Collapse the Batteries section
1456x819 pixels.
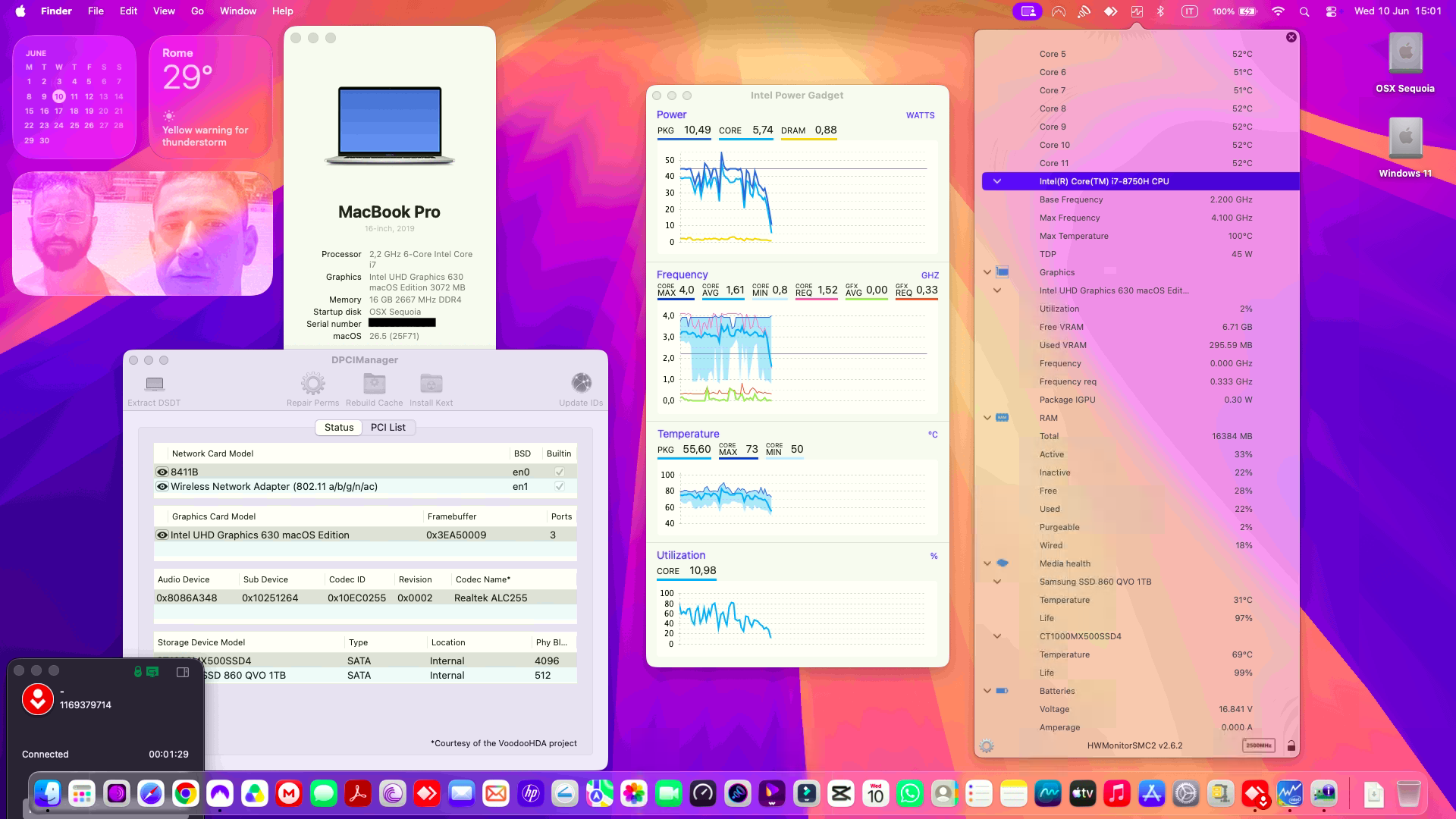point(987,691)
